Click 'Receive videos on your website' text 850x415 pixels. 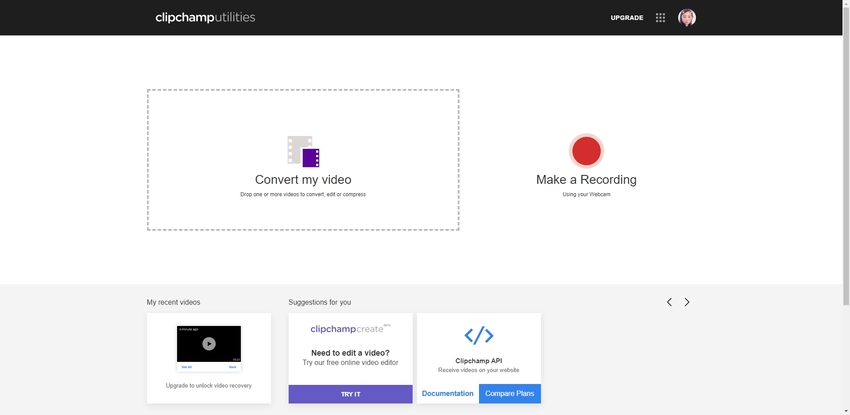click(x=479, y=370)
